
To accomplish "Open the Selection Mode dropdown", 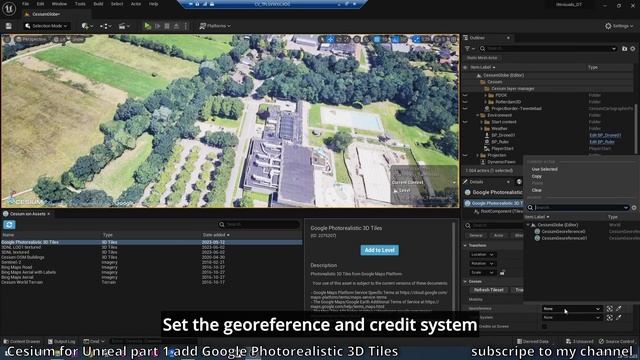I will (x=46, y=26).
